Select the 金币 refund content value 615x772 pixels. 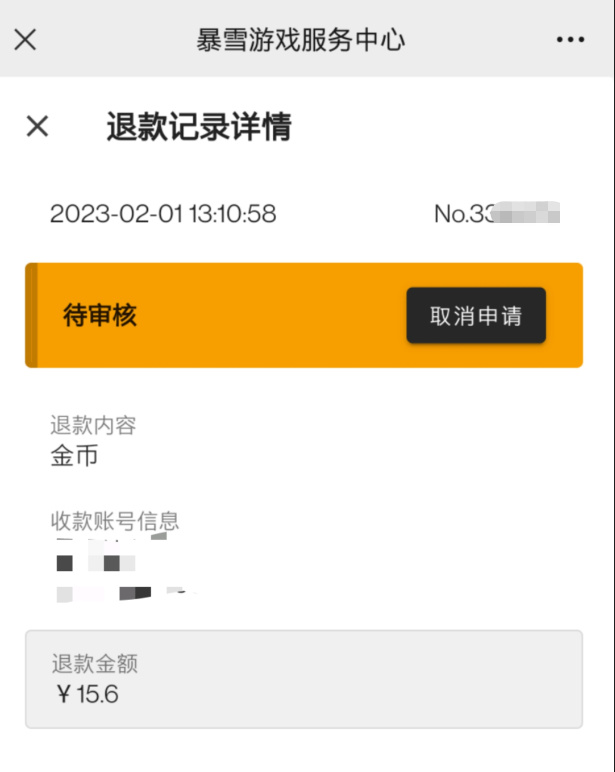(74, 455)
